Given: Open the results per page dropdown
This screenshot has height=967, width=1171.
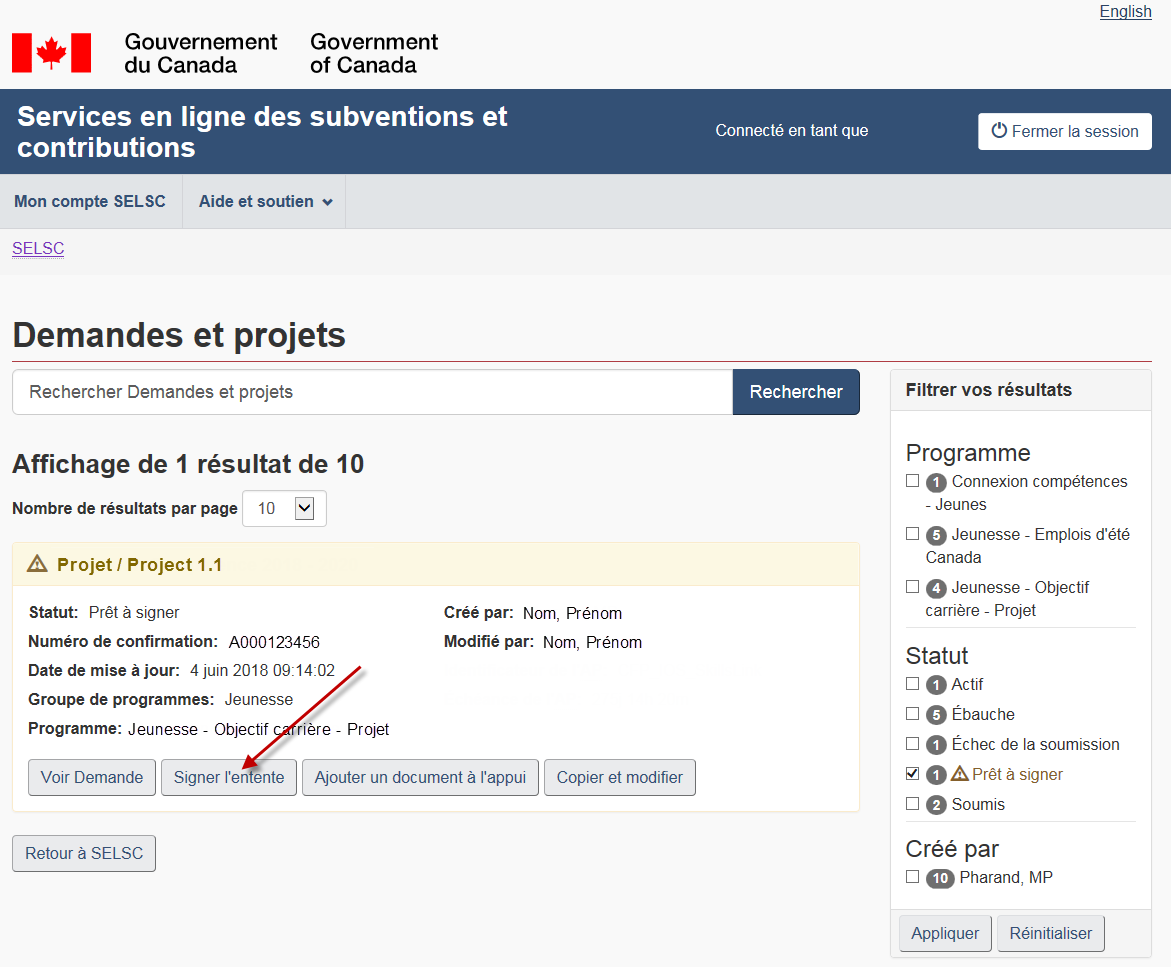Looking at the screenshot, I should click(284, 508).
